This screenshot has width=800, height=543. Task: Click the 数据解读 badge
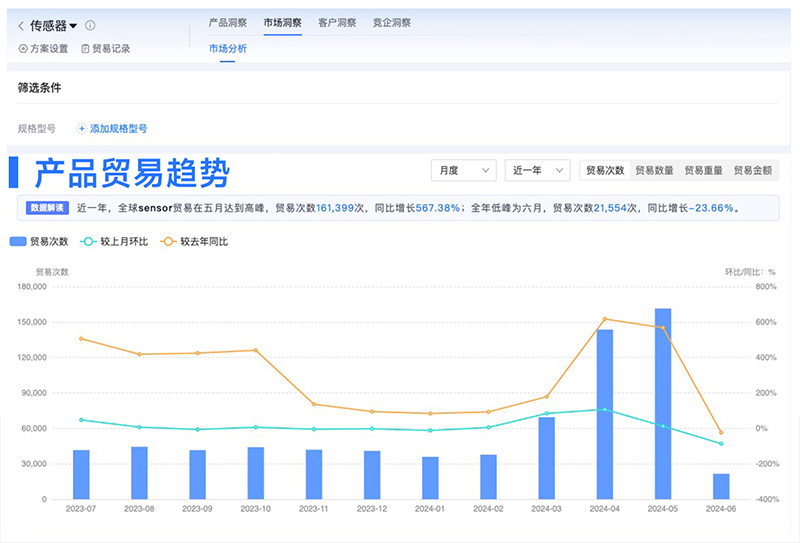tap(47, 208)
